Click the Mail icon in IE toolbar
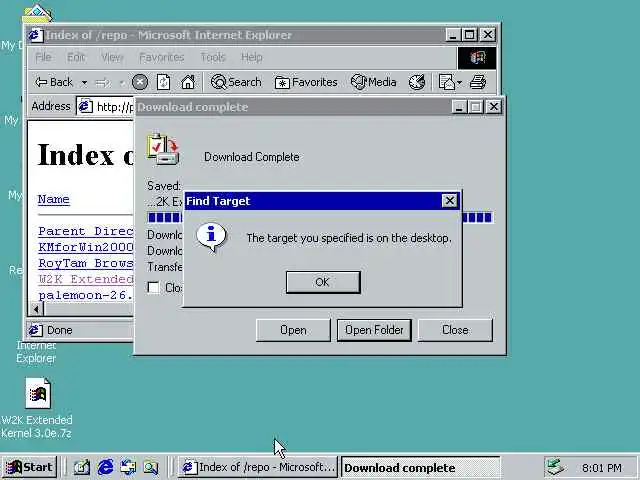 pyautogui.click(x=446, y=82)
